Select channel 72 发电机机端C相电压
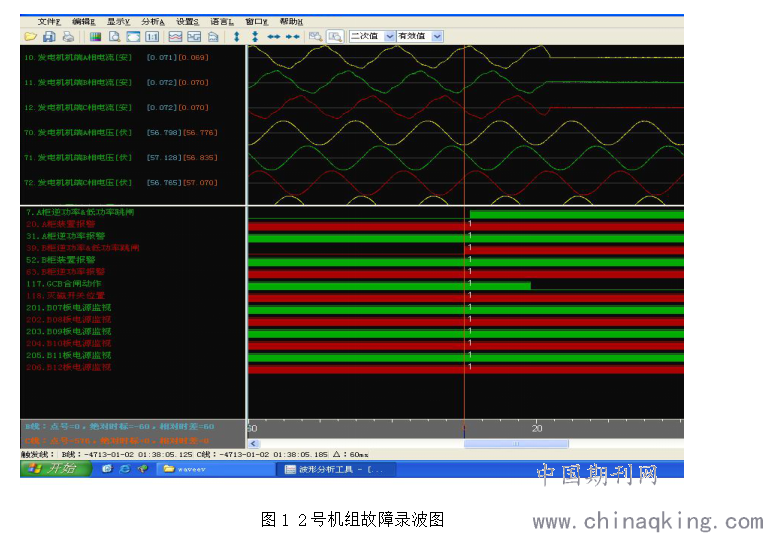The height and width of the screenshot is (533, 763). (78, 183)
